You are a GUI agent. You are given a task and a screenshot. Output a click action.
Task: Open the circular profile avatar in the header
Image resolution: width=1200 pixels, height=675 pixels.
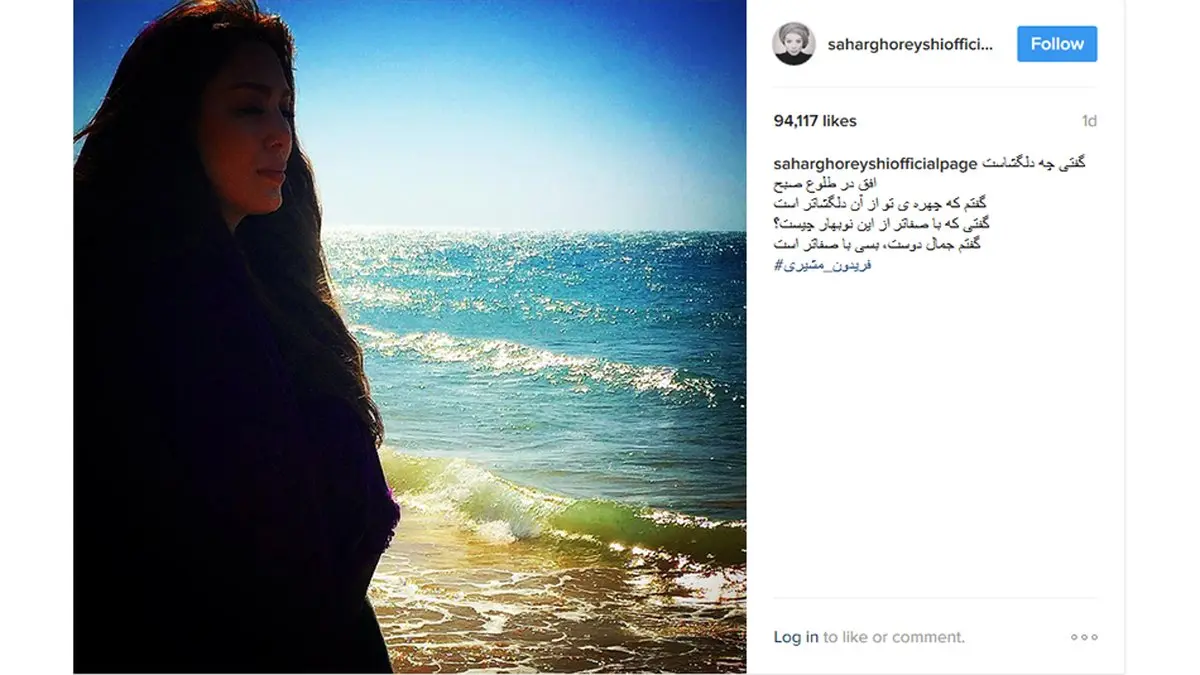pos(794,44)
